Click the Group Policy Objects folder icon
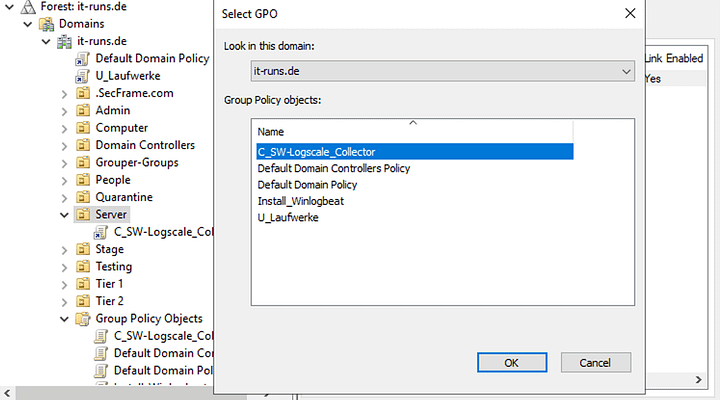This screenshot has height=400, width=720. point(82,319)
